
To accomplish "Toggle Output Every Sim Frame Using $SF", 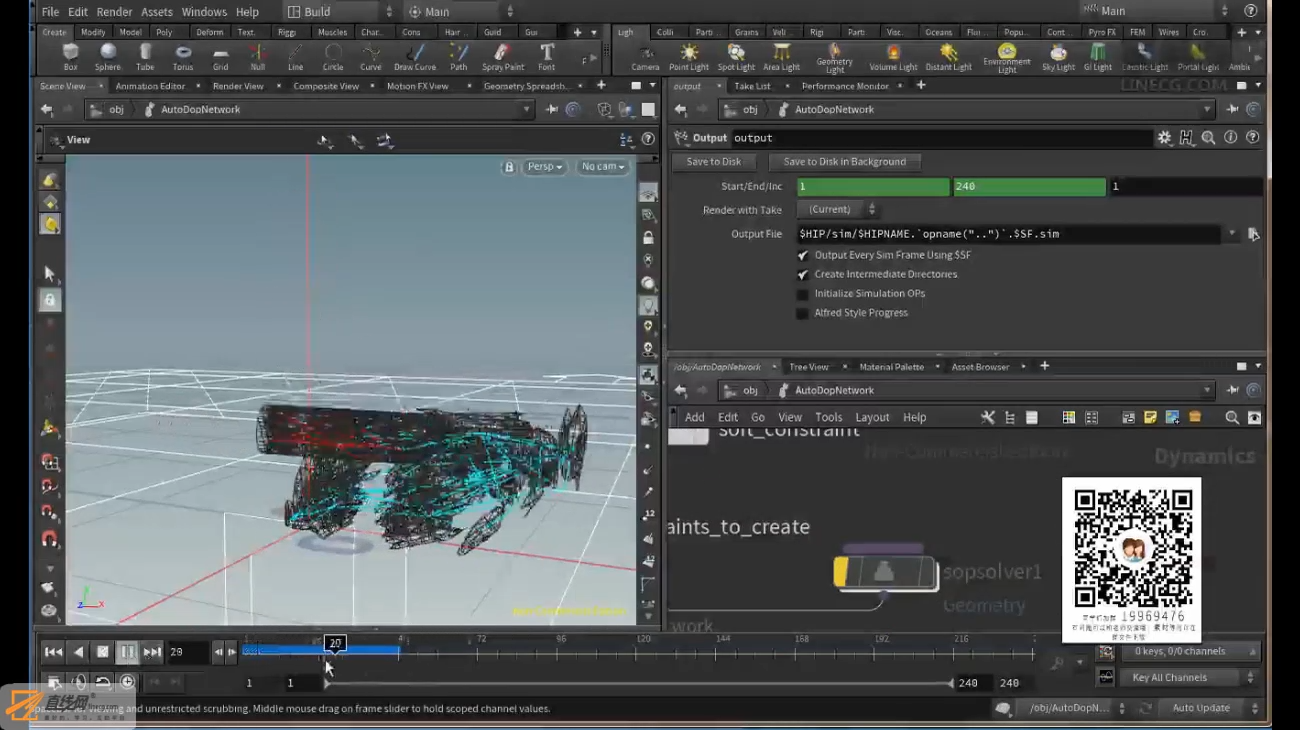I will (802, 255).
